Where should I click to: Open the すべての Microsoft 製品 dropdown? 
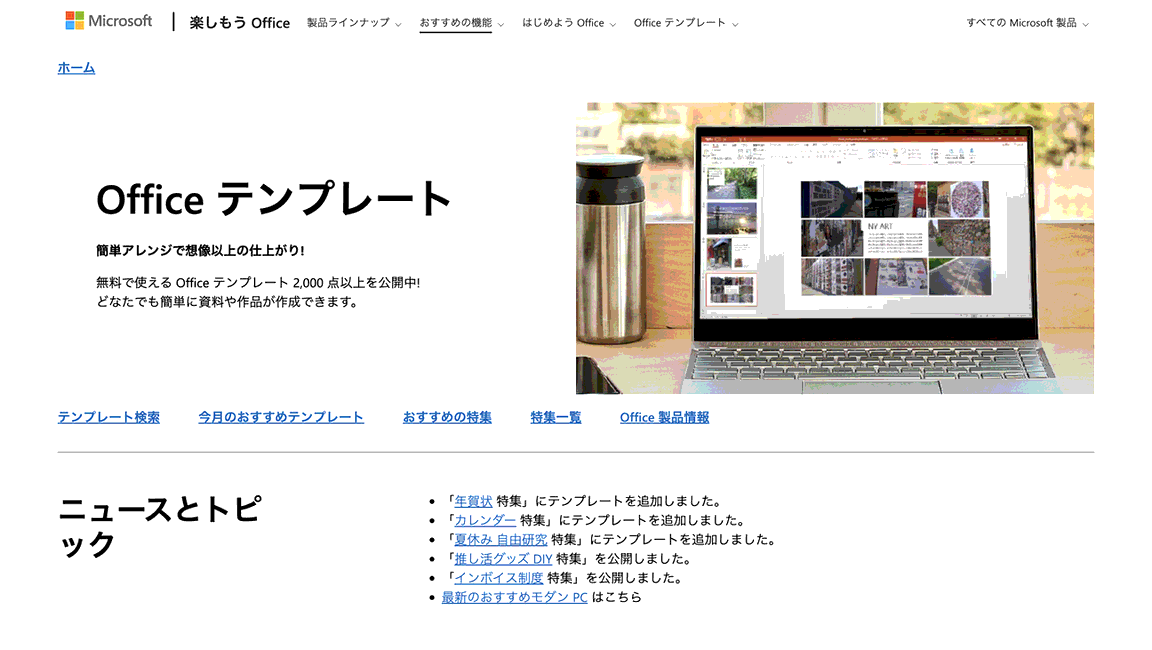[1027, 23]
